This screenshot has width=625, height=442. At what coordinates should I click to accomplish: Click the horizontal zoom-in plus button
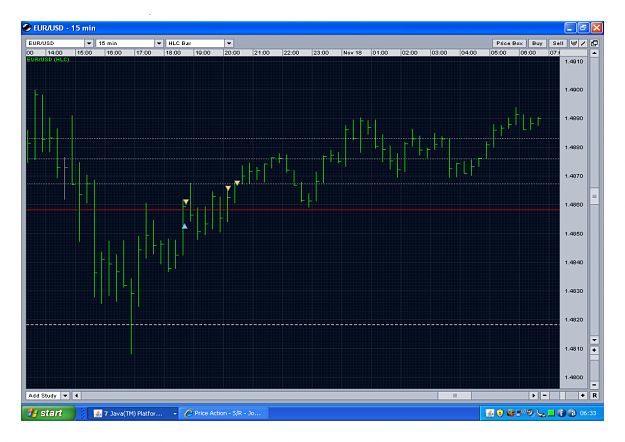(x=582, y=395)
